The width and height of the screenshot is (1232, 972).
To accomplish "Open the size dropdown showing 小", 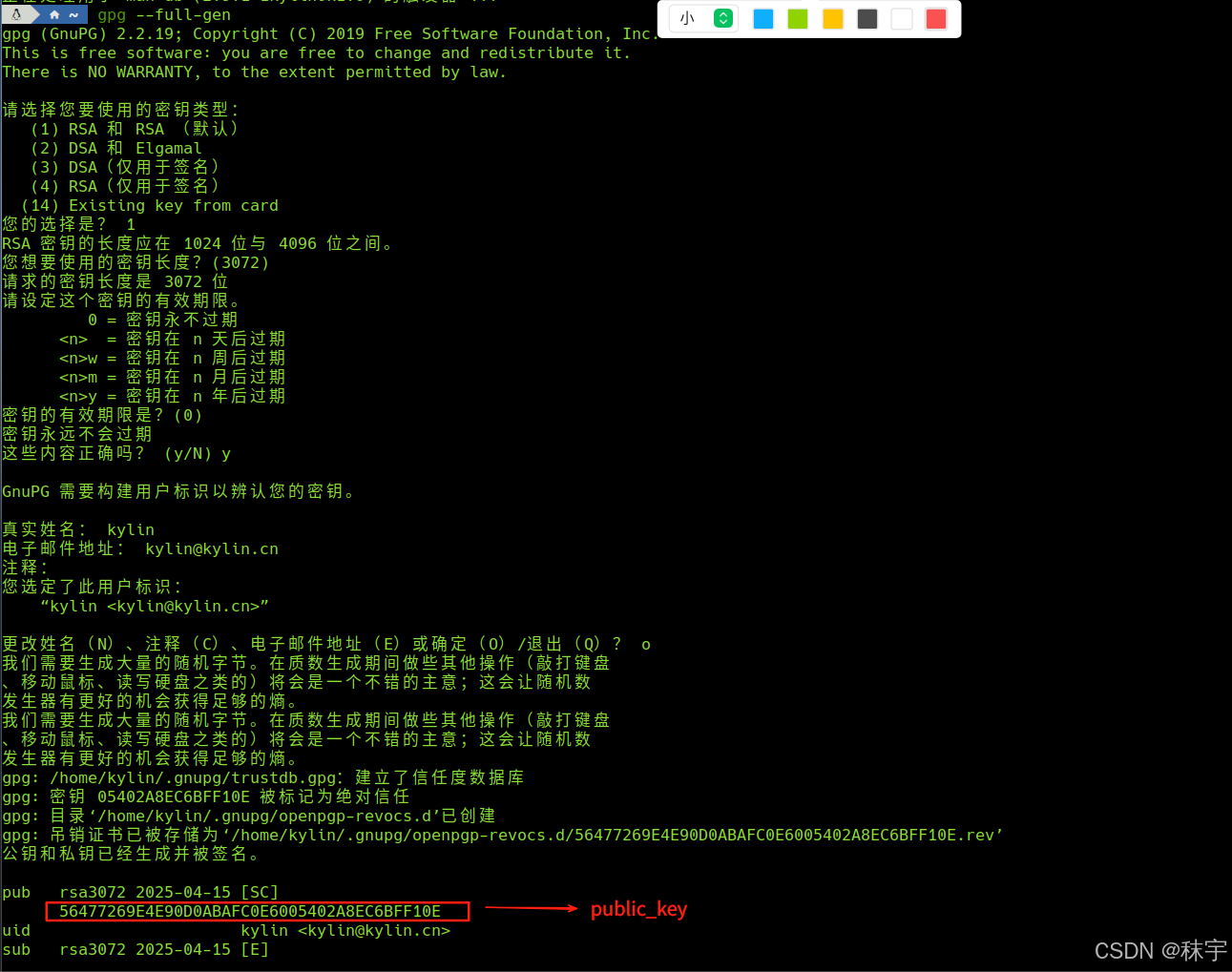I will pos(703,18).
